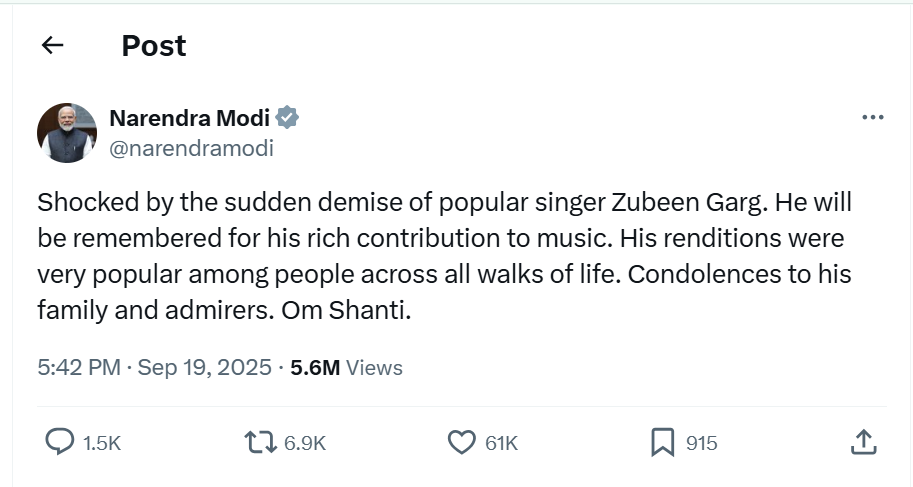Click the Post heading title
Viewport: 913px width, 487px height.
click(154, 46)
